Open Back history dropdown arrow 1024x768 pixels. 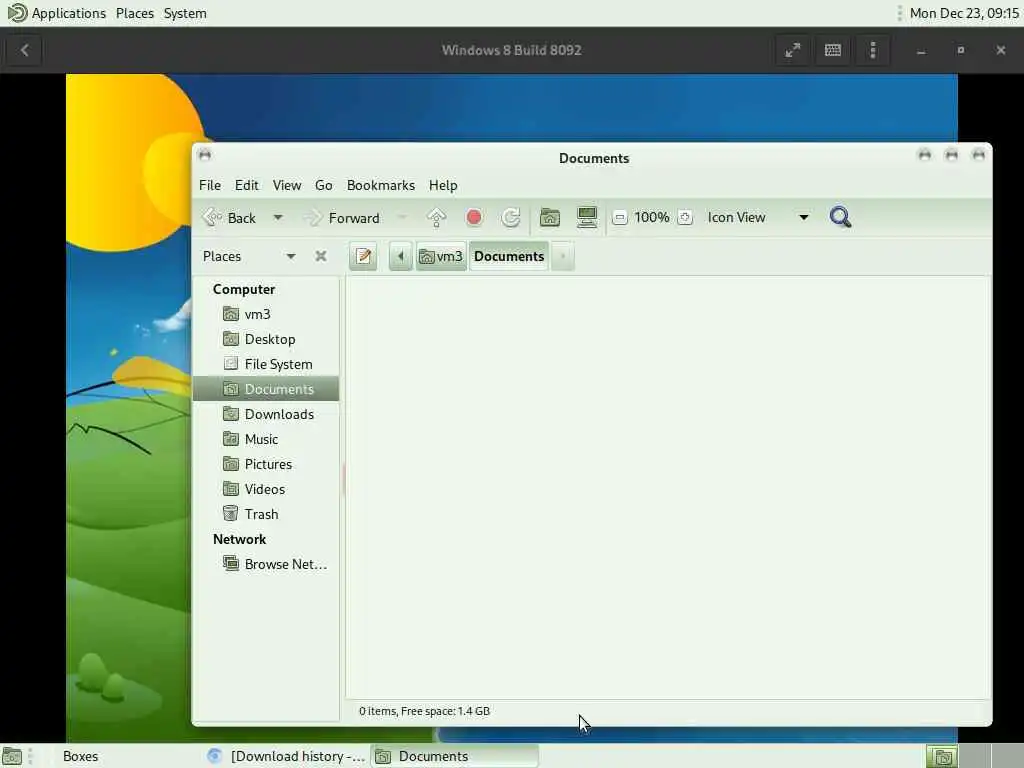tap(278, 217)
